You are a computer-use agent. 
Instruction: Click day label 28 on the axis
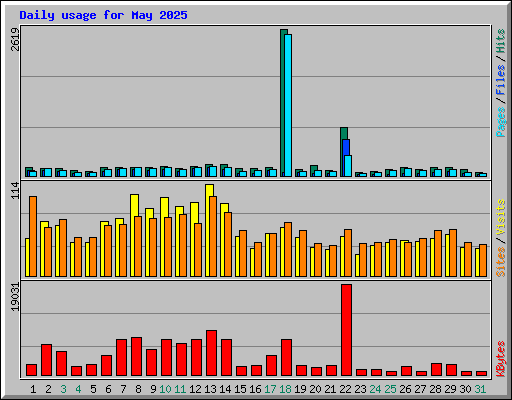(x=435, y=389)
